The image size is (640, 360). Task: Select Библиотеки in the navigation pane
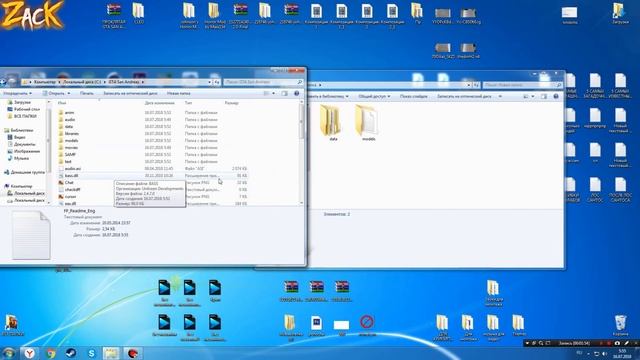[x=19, y=130]
